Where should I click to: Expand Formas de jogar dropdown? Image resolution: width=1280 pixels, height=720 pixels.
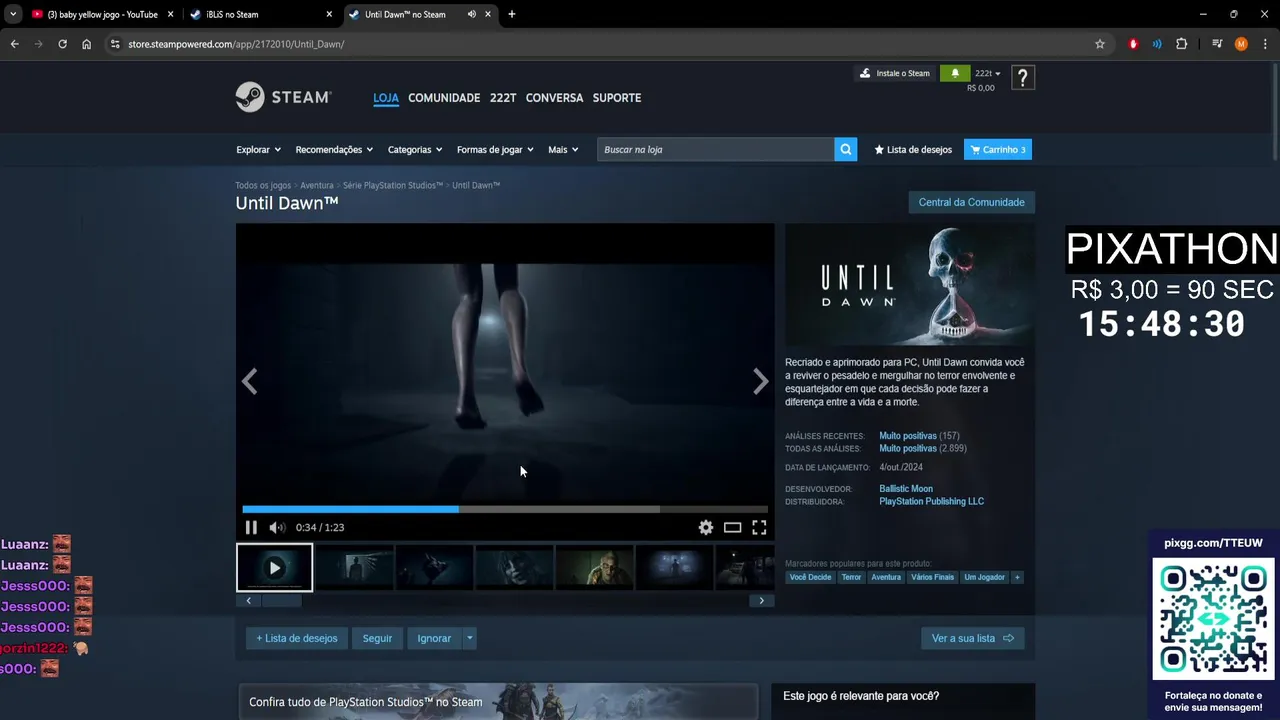click(x=495, y=149)
